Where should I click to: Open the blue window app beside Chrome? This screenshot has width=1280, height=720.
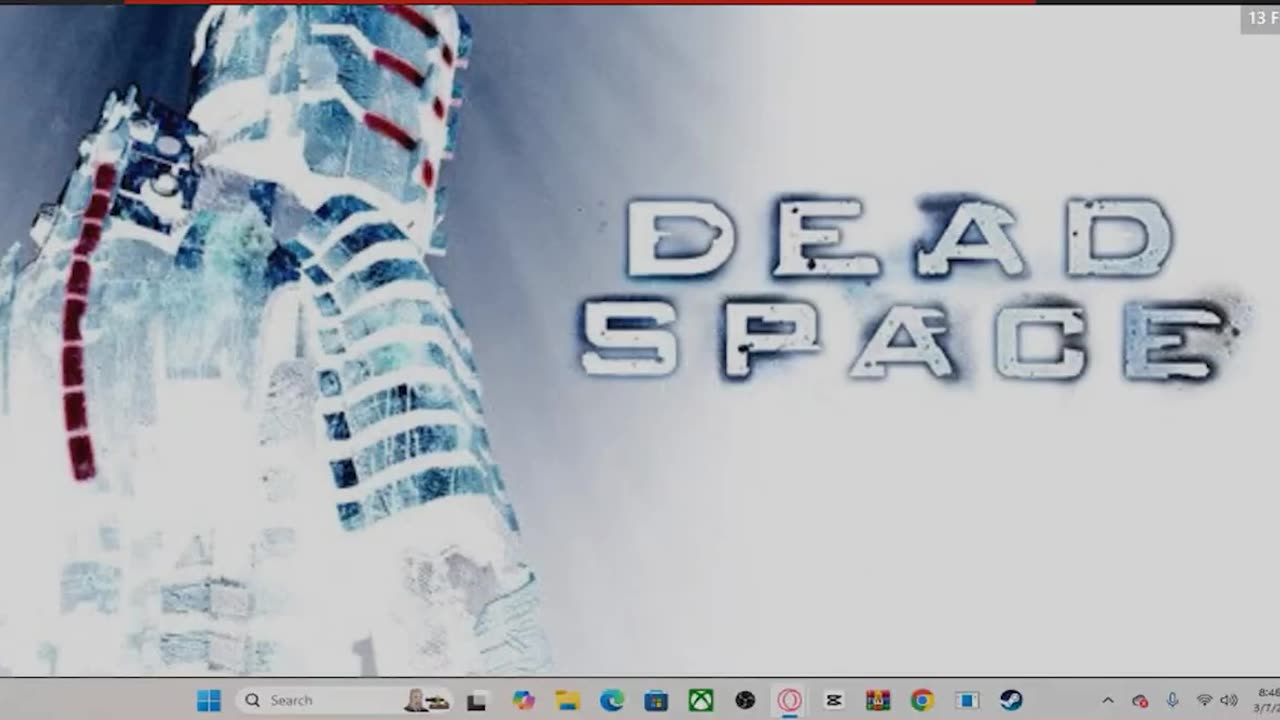tap(967, 701)
